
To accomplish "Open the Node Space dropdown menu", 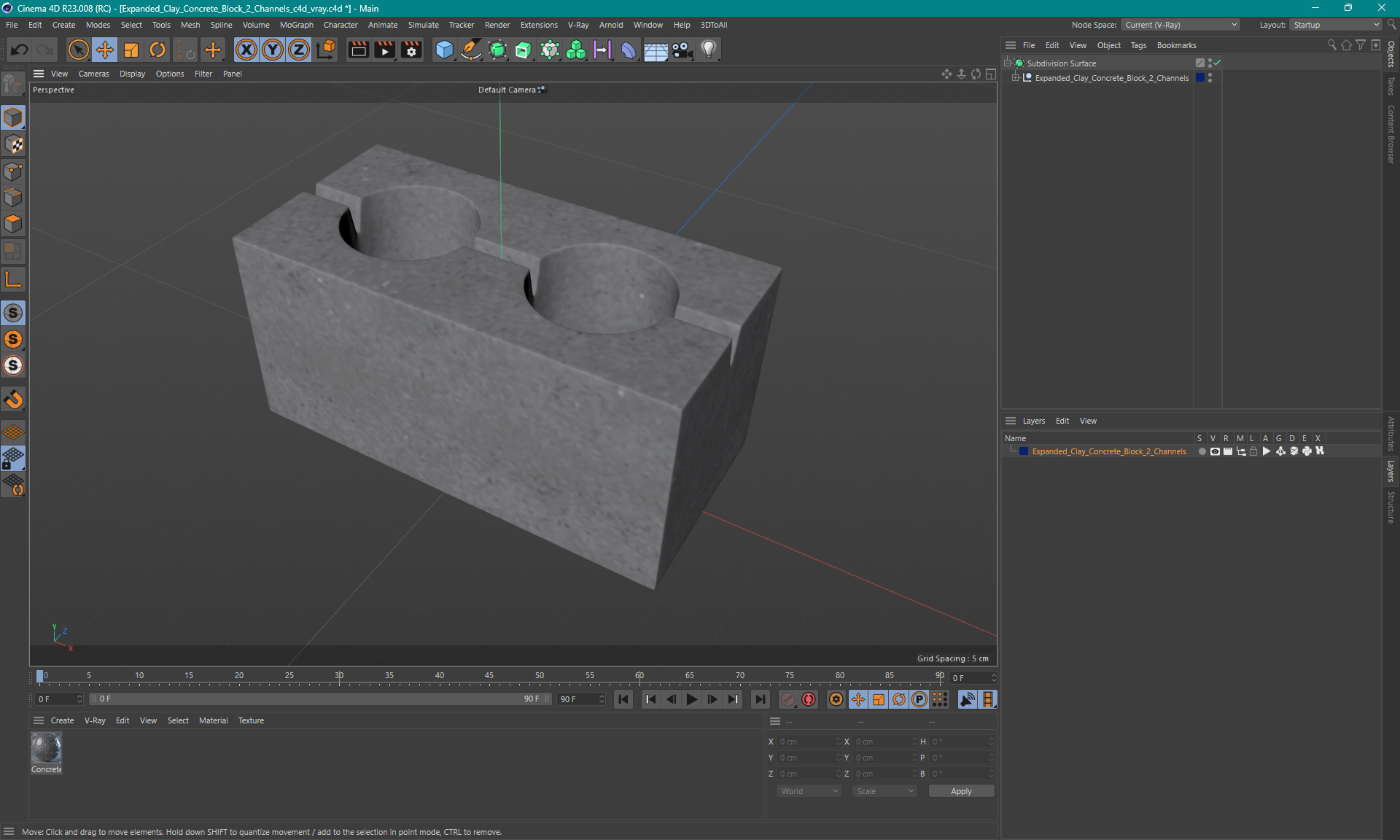I will 1180,24.
